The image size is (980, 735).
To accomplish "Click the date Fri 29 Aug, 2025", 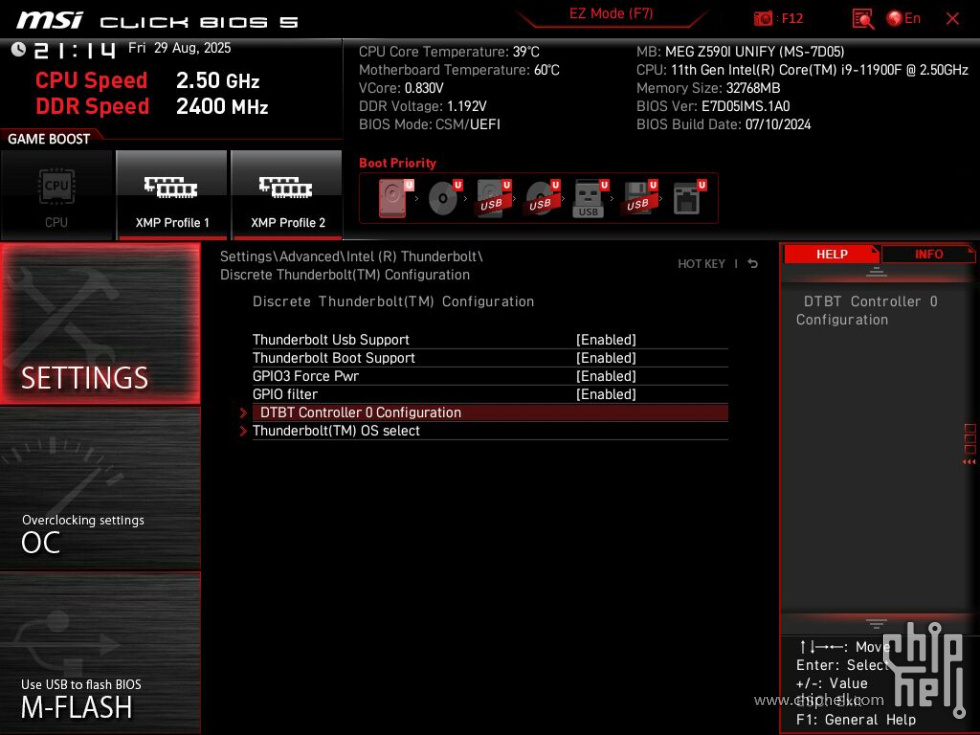I will tap(179, 48).
